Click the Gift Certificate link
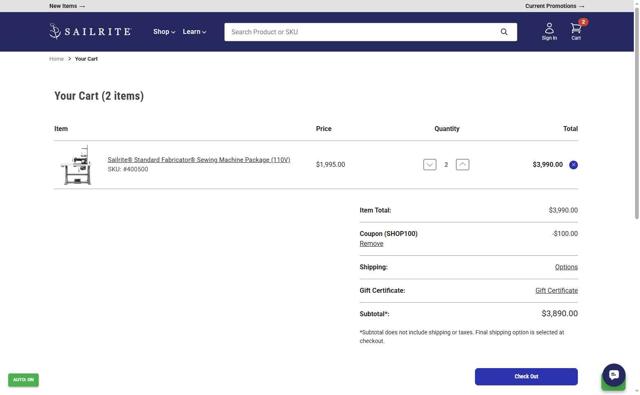The height and width of the screenshot is (395, 640). pos(556,291)
